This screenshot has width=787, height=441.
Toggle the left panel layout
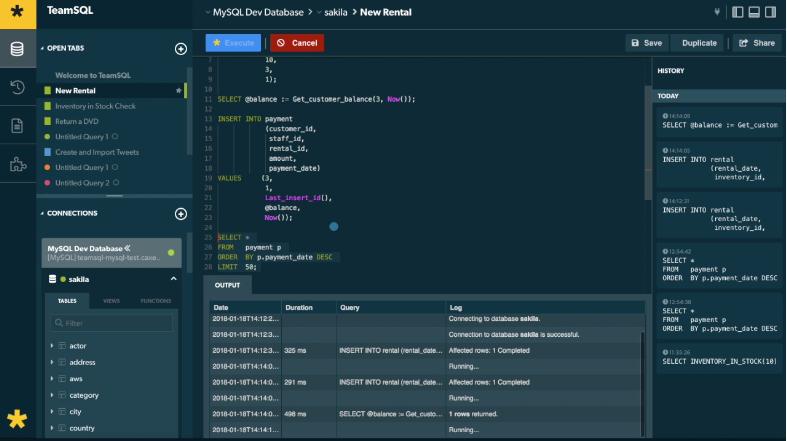pos(738,12)
